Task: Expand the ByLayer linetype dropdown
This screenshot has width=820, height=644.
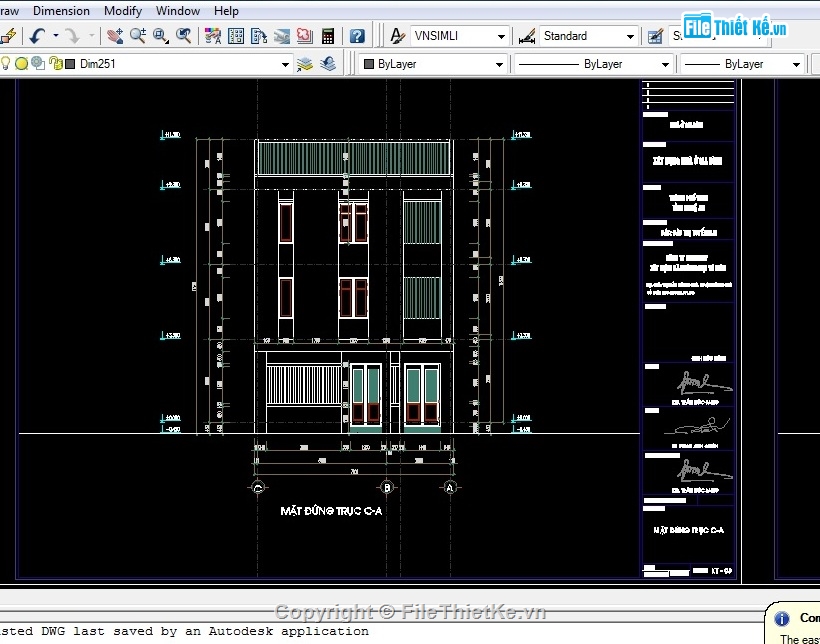Action: tap(665, 64)
